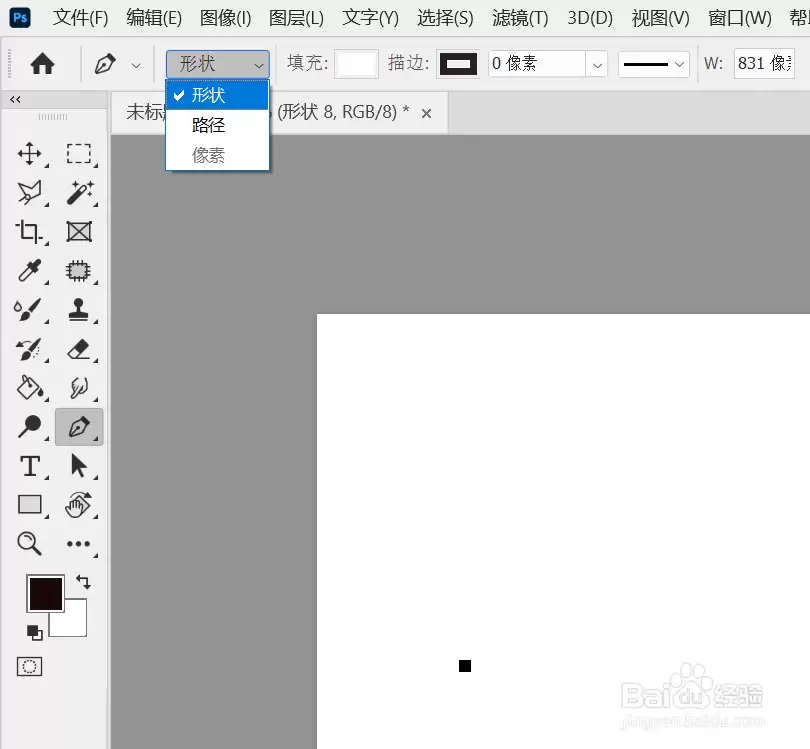810x749 pixels.
Task: Click the stroke width 0 像素 field
Action: (537, 64)
